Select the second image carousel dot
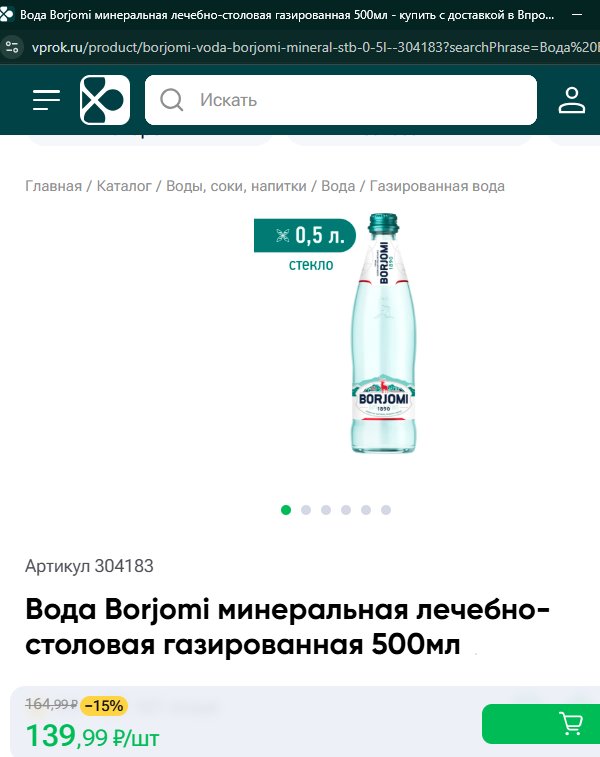Image resolution: width=600 pixels, height=757 pixels. click(x=306, y=510)
